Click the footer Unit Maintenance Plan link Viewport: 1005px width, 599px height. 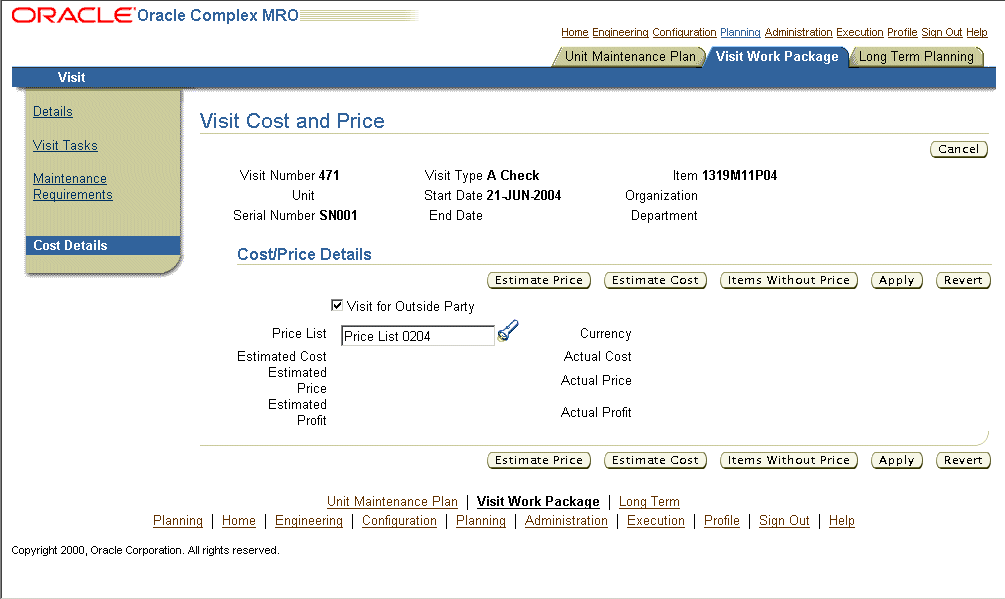click(x=392, y=502)
